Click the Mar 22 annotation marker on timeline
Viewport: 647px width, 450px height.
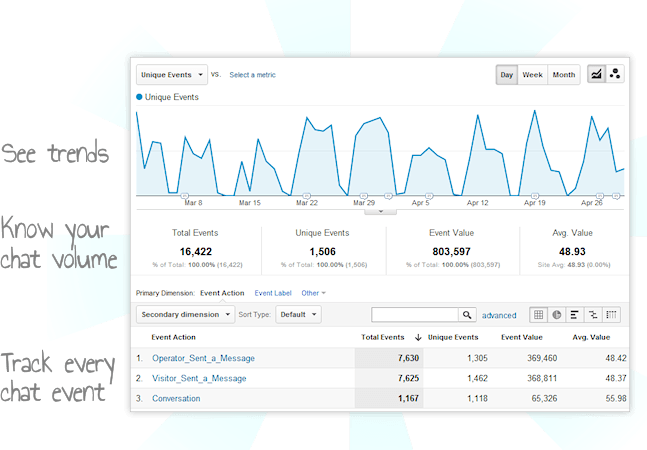click(x=307, y=196)
